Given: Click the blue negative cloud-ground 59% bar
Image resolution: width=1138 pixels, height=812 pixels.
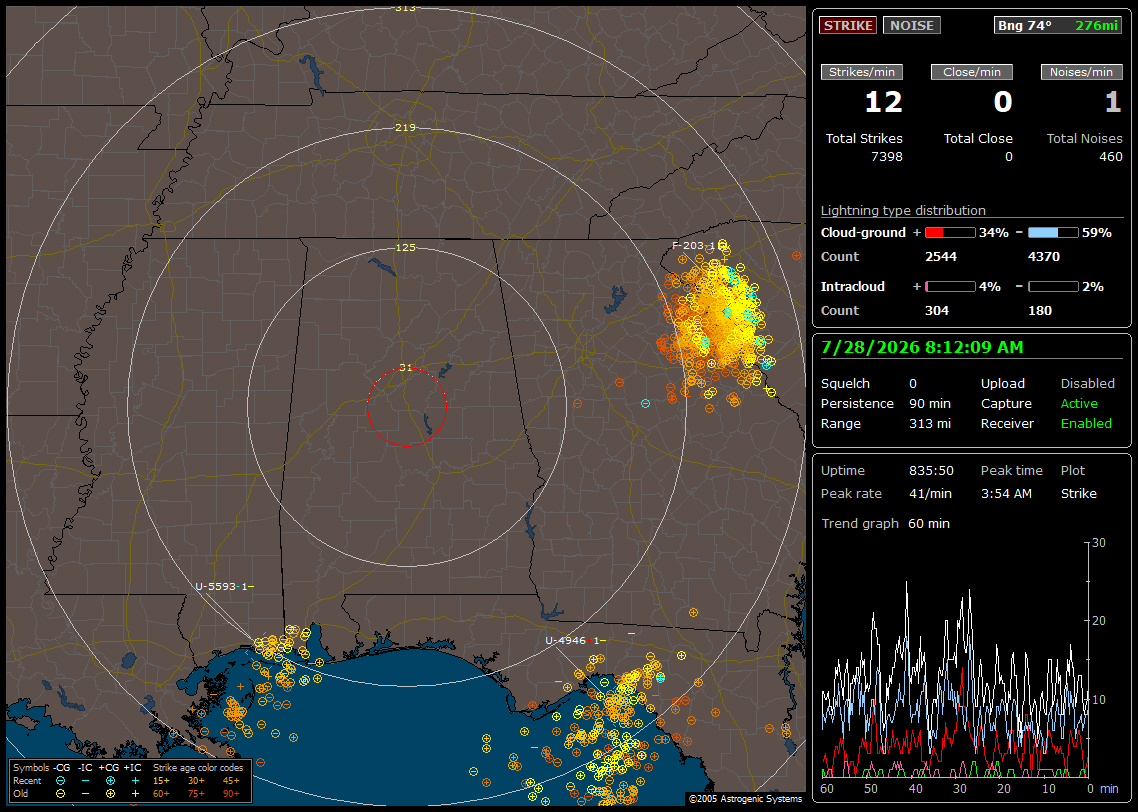Looking at the screenshot, I should [1053, 233].
